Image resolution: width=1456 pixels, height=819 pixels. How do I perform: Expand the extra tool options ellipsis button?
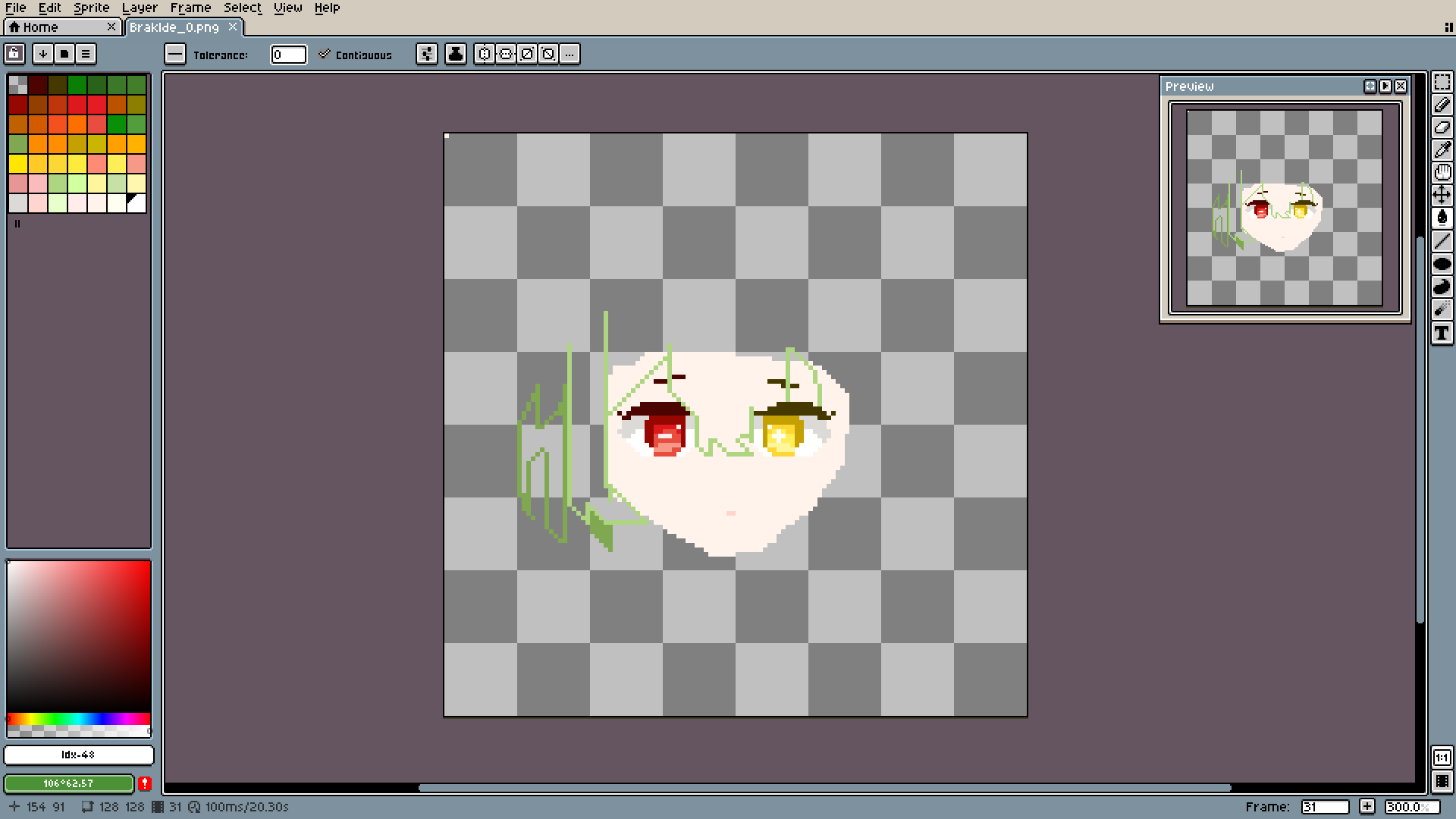pyautogui.click(x=570, y=54)
